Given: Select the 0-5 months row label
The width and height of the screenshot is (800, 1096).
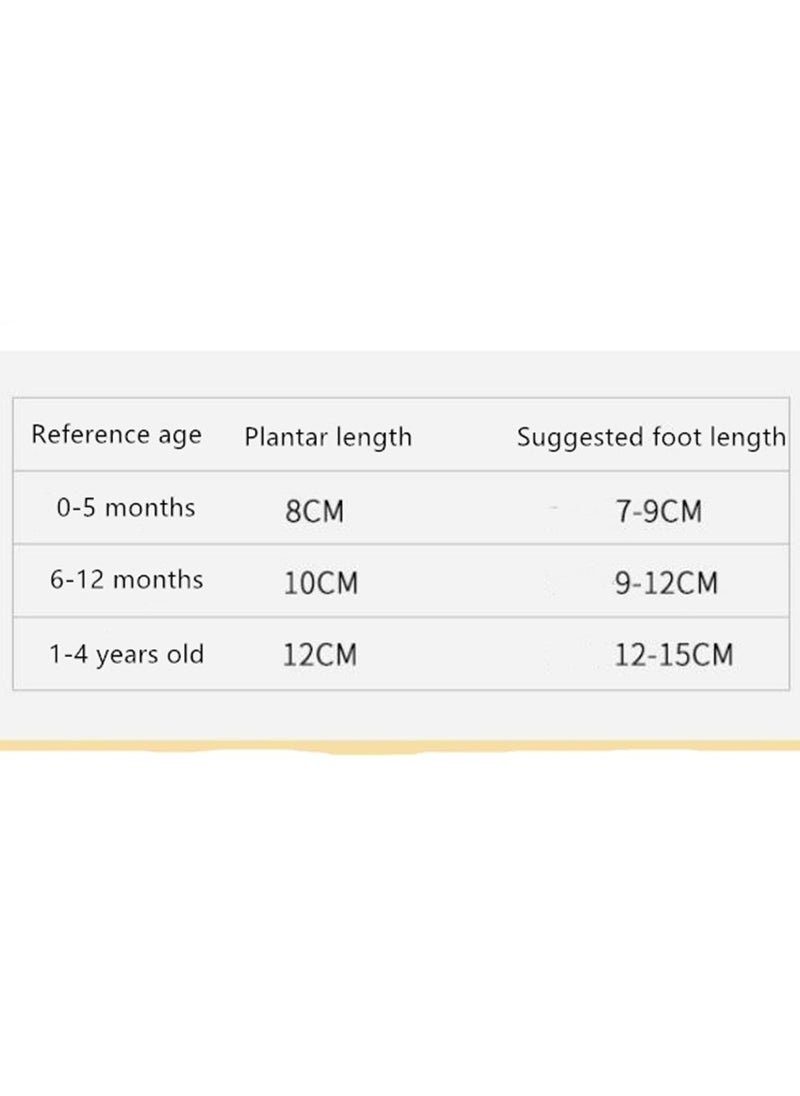Looking at the screenshot, I should [126, 507].
